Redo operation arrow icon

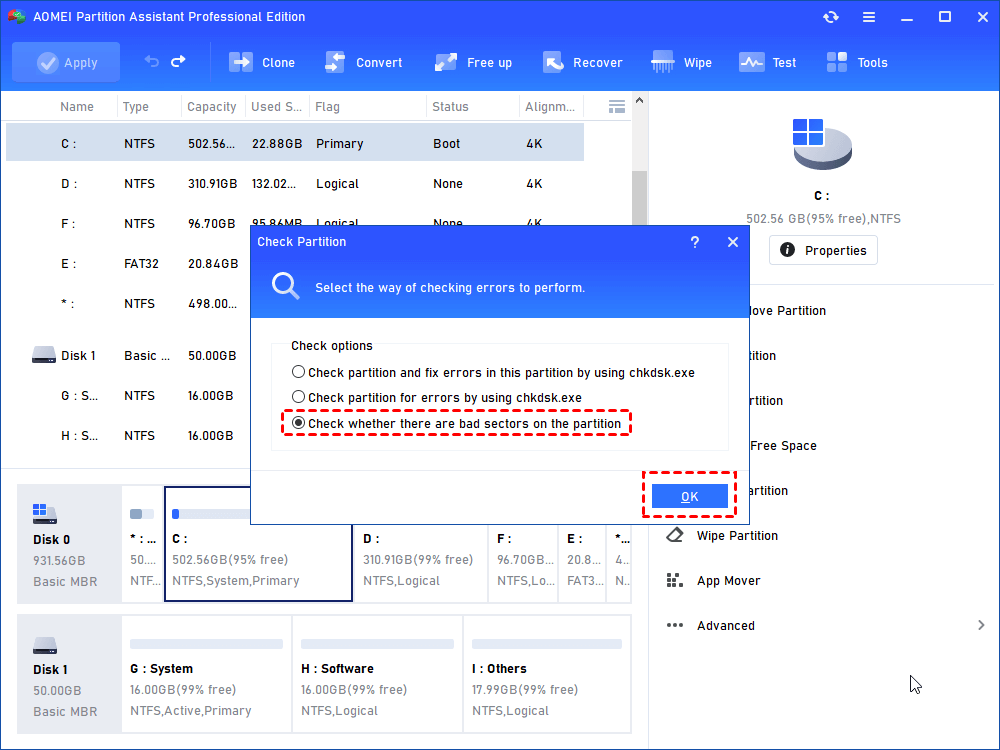(179, 61)
